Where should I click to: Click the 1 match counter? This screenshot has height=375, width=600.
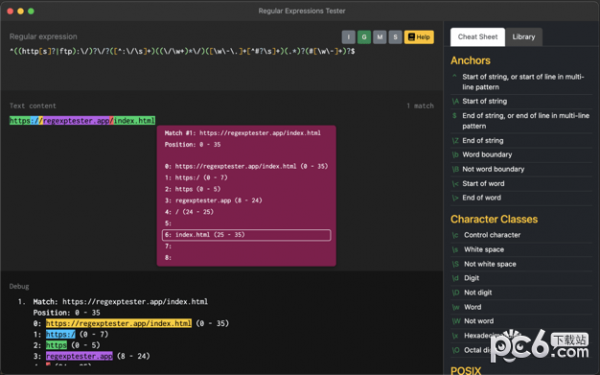pos(420,106)
